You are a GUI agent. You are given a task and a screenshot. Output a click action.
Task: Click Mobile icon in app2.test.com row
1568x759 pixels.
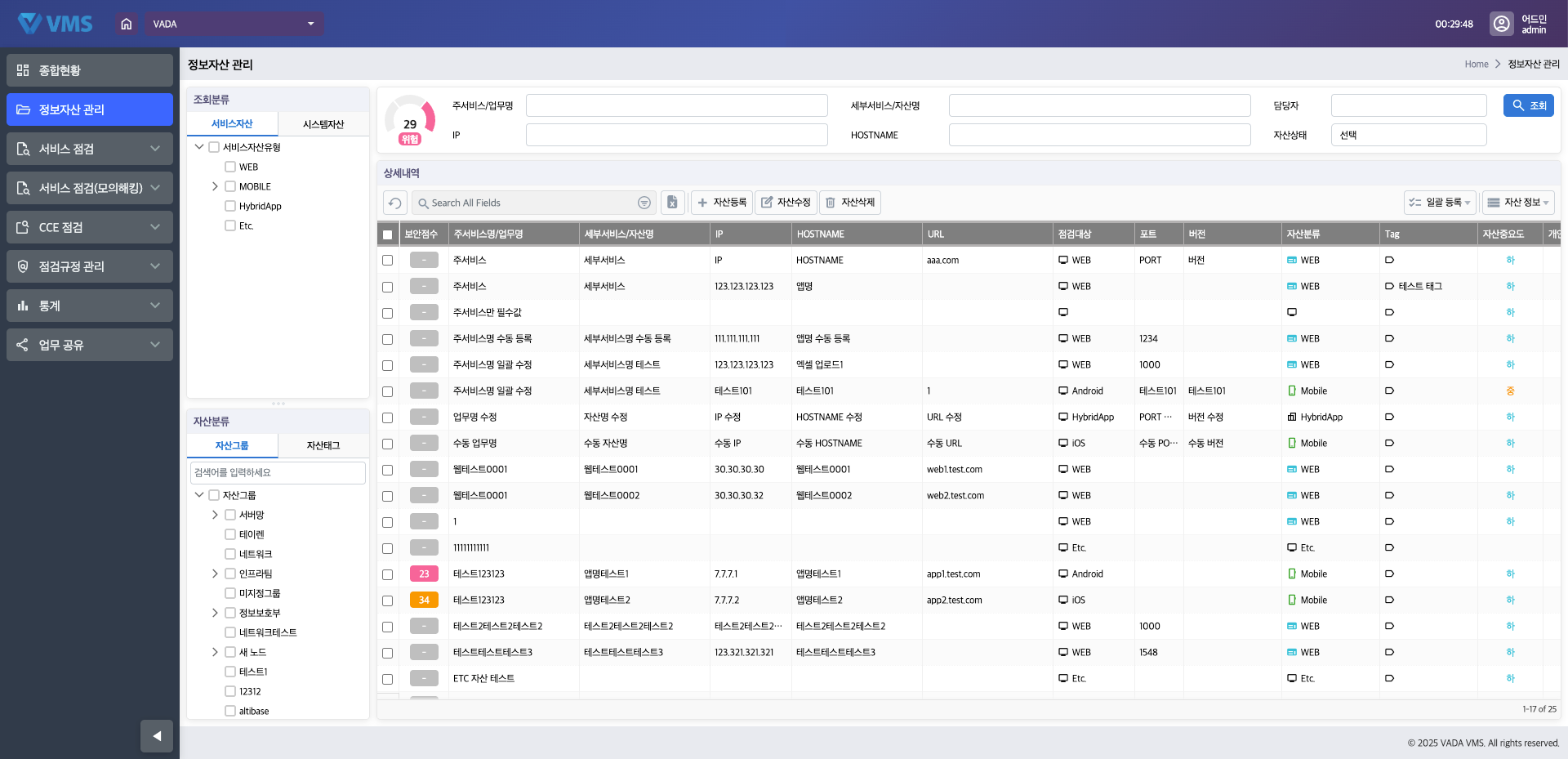1292,600
